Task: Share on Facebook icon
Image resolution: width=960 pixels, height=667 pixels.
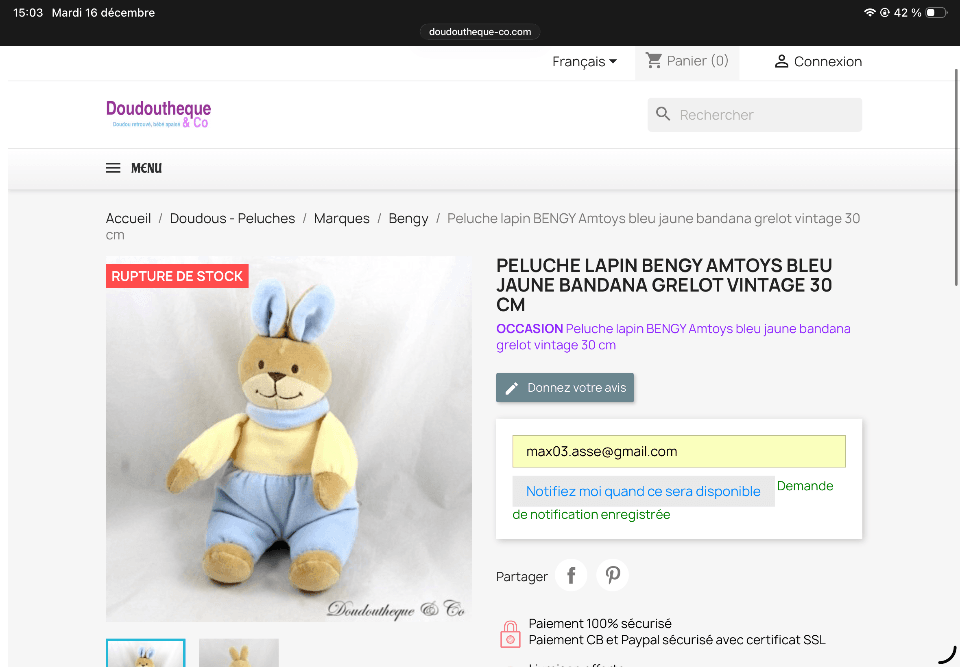Action: [x=571, y=575]
